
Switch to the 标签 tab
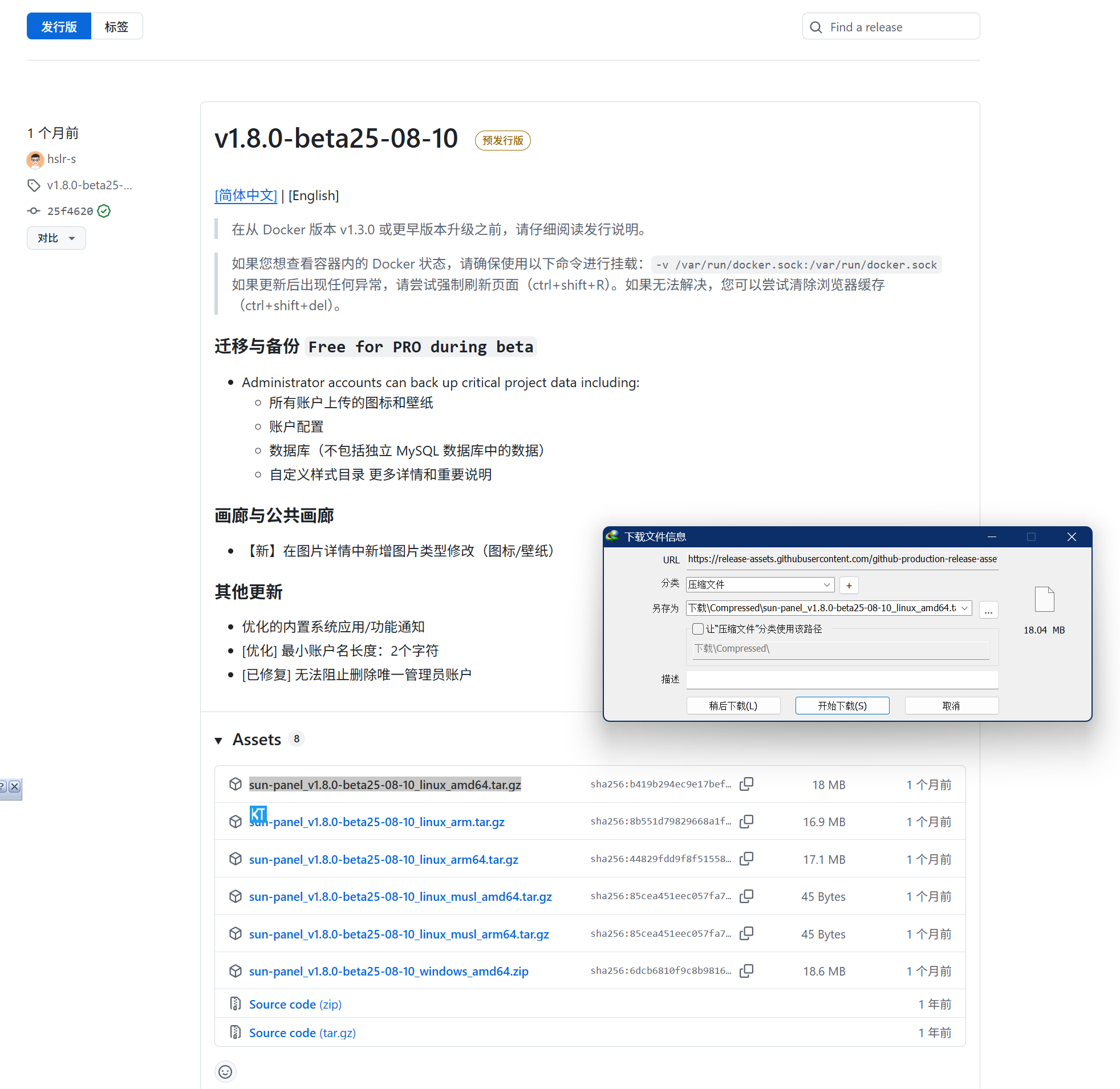click(x=116, y=26)
